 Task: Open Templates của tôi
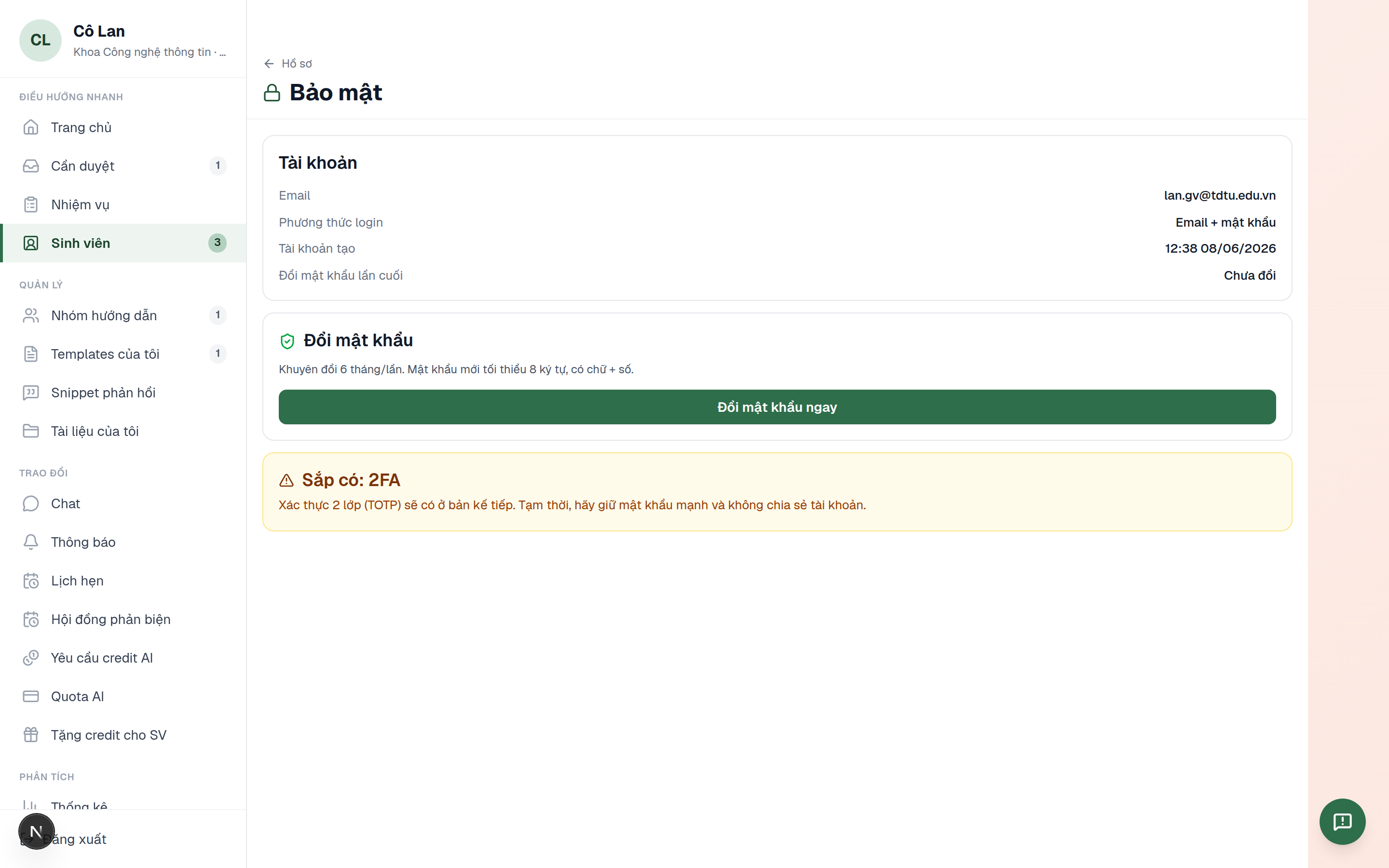(x=124, y=353)
